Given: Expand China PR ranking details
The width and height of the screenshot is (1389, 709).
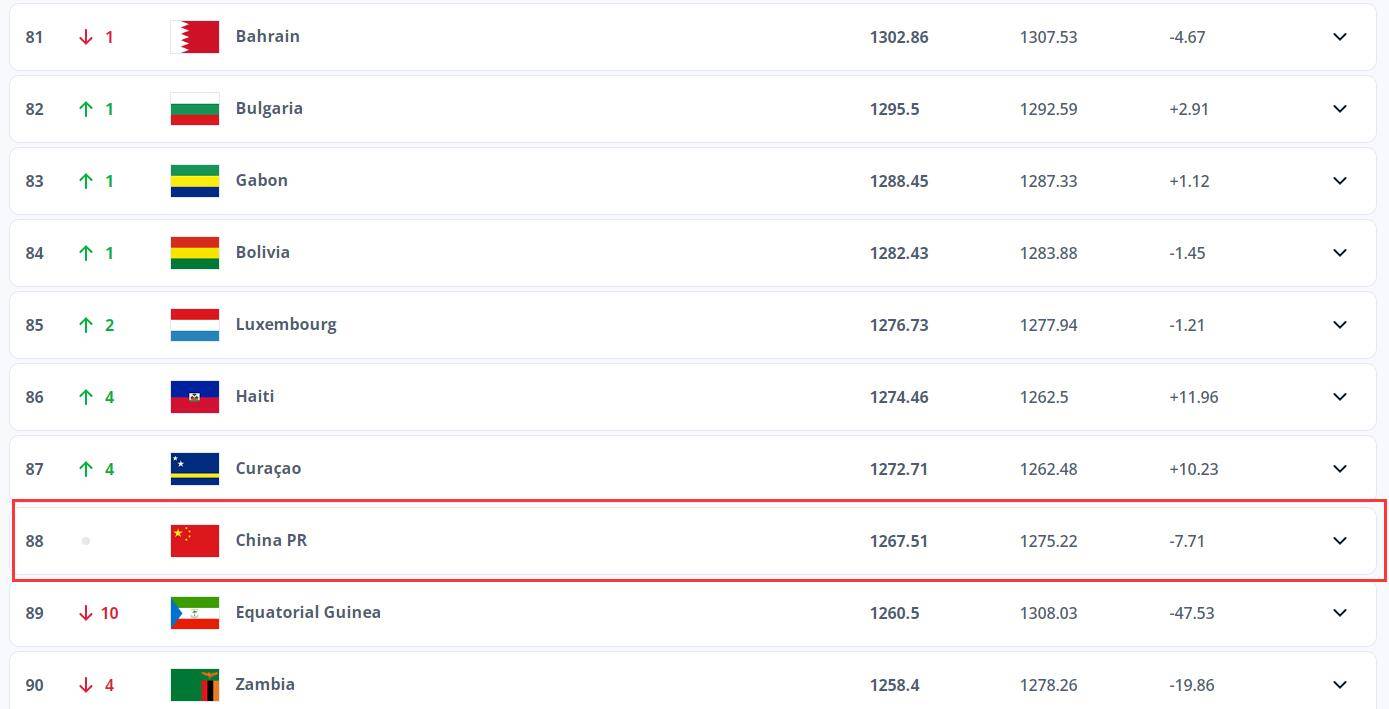Looking at the screenshot, I should [1340, 541].
